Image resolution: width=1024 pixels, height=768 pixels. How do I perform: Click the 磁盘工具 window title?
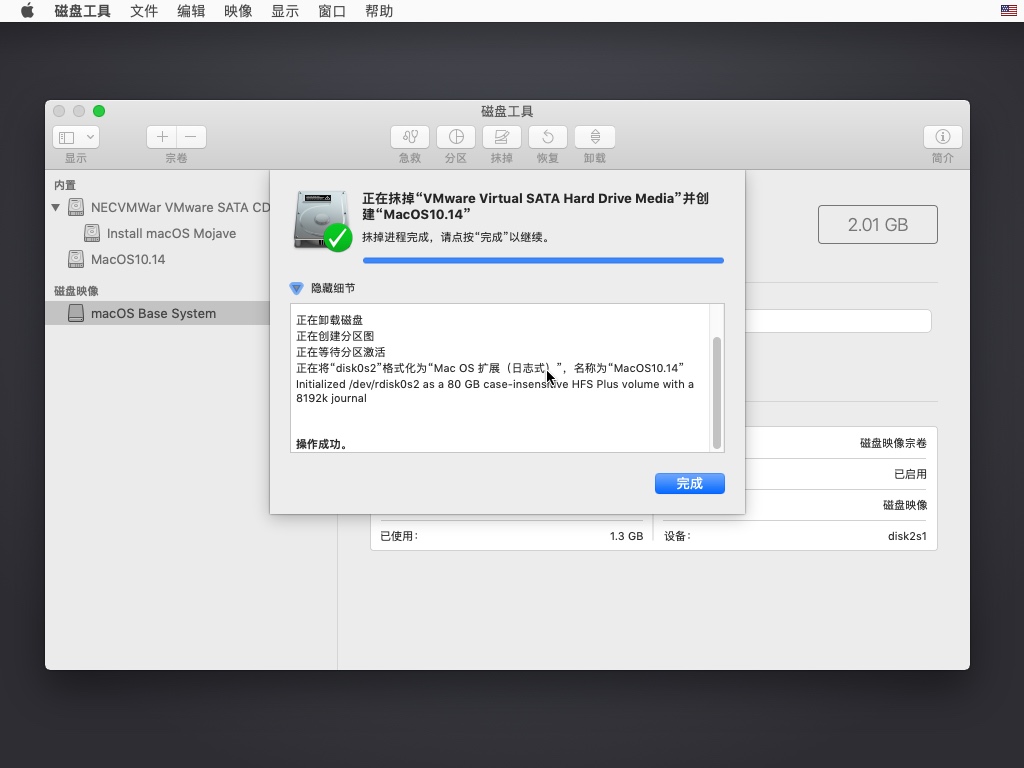tap(507, 111)
